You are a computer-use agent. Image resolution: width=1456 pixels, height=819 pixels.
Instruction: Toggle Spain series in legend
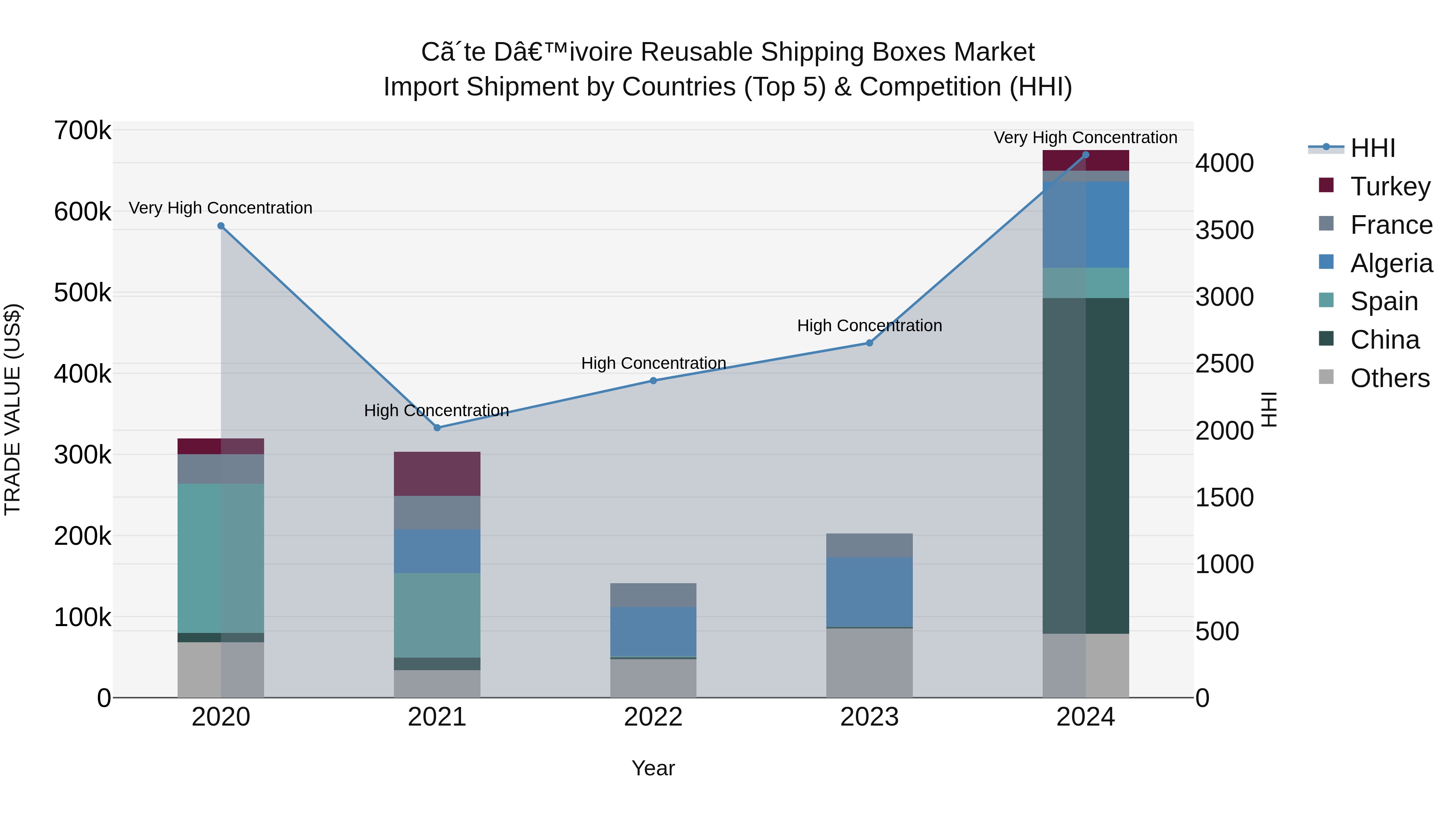pyautogui.click(x=1368, y=301)
